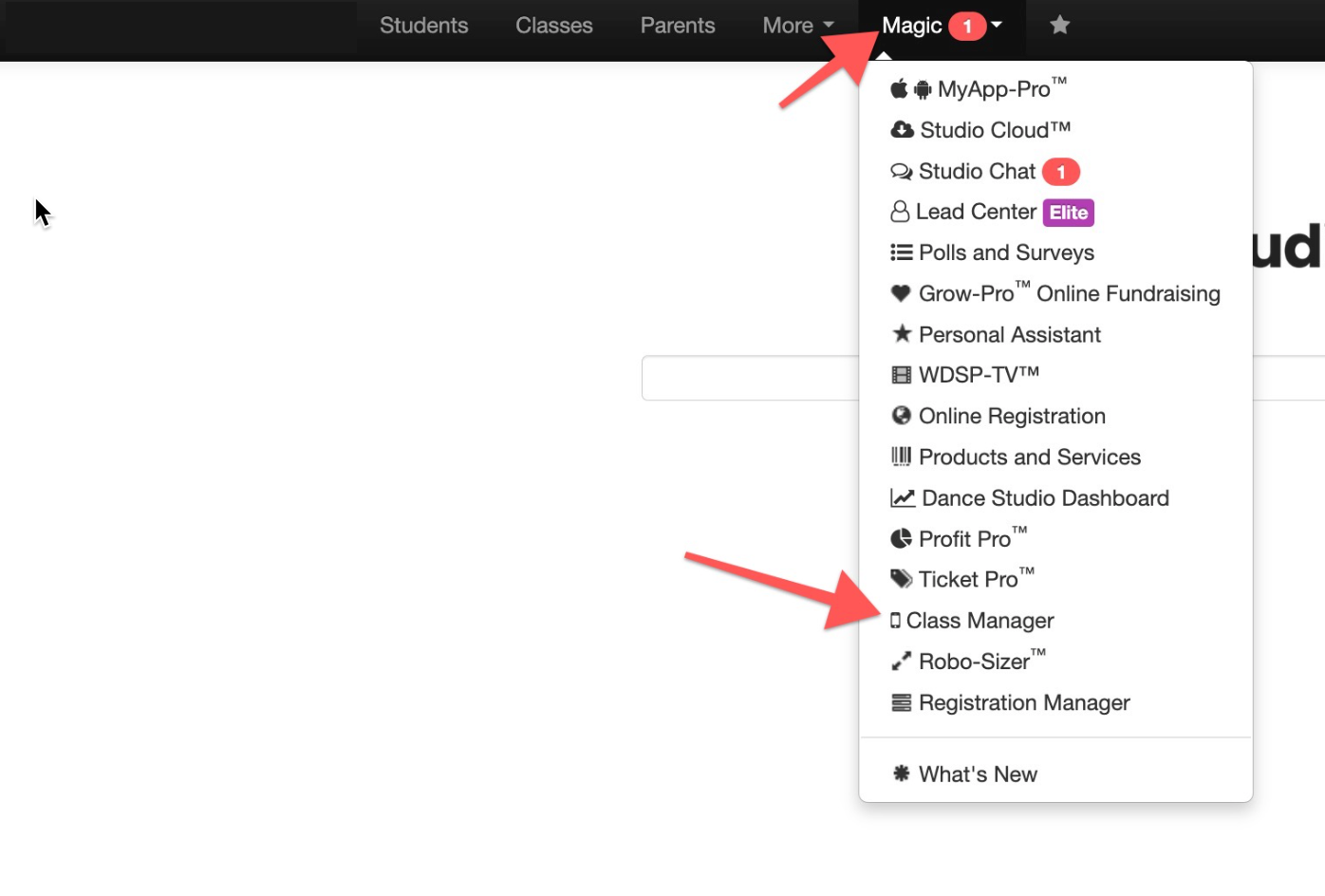Viewport: 1325px width, 896px height.
Task: Click the star icon beside Personal Assistant
Action: click(902, 333)
